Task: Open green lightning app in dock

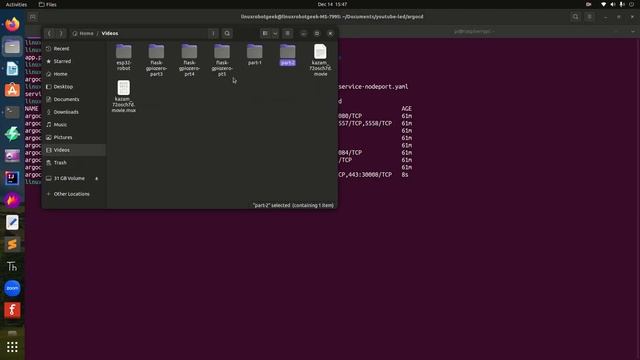Action: click(12, 134)
